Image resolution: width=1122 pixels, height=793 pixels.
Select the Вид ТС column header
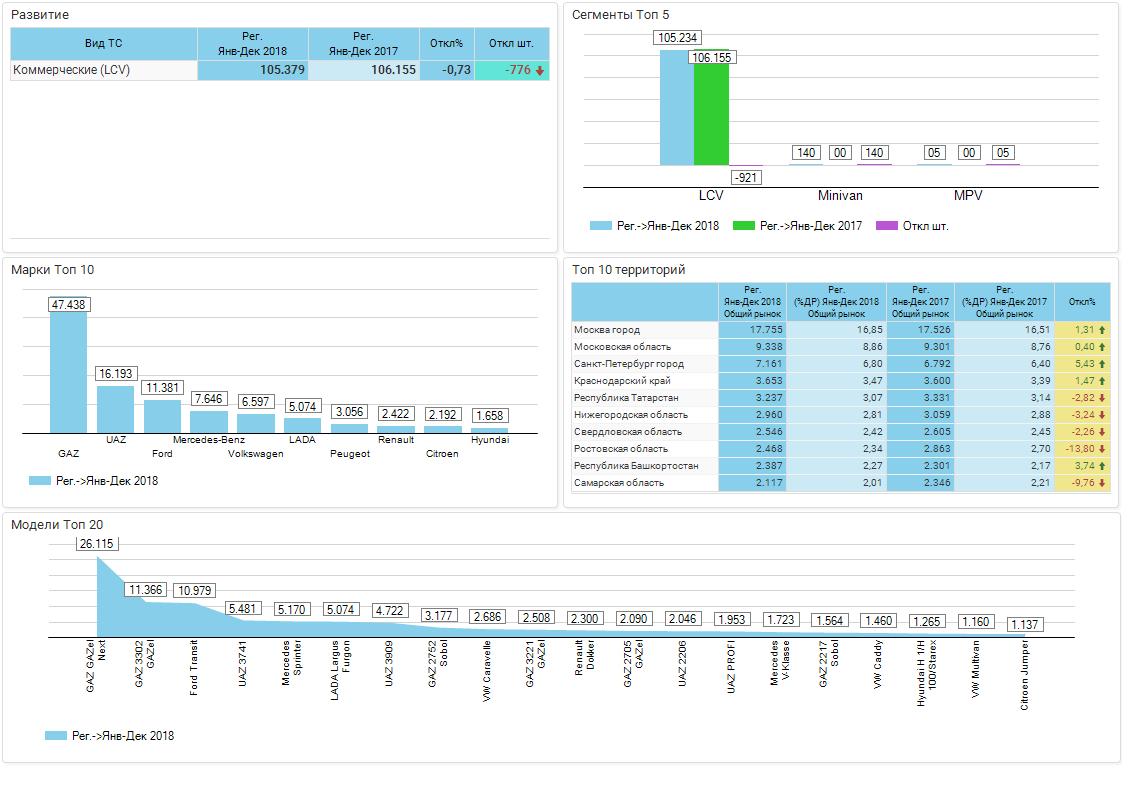pos(104,44)
